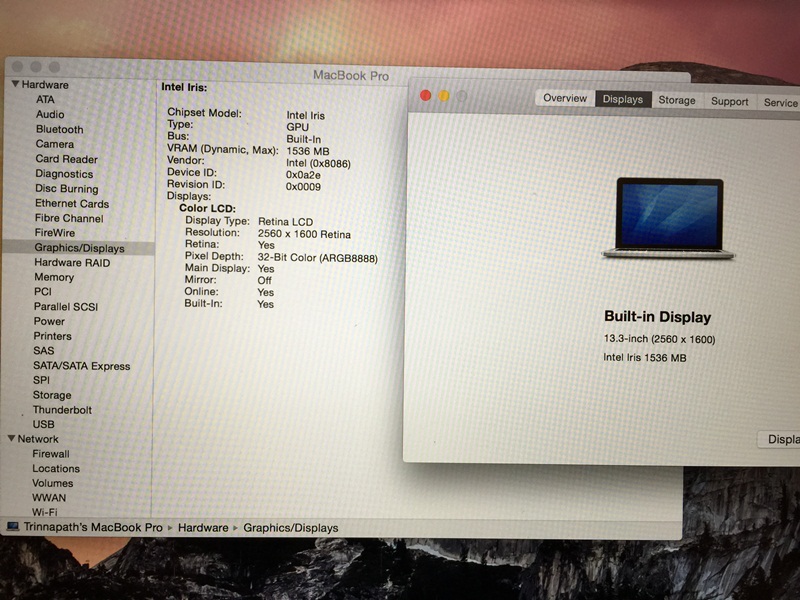Click the resolution value 2560 x 1600 Retina
Screen dimensions: 800x600
click(304, 234)
